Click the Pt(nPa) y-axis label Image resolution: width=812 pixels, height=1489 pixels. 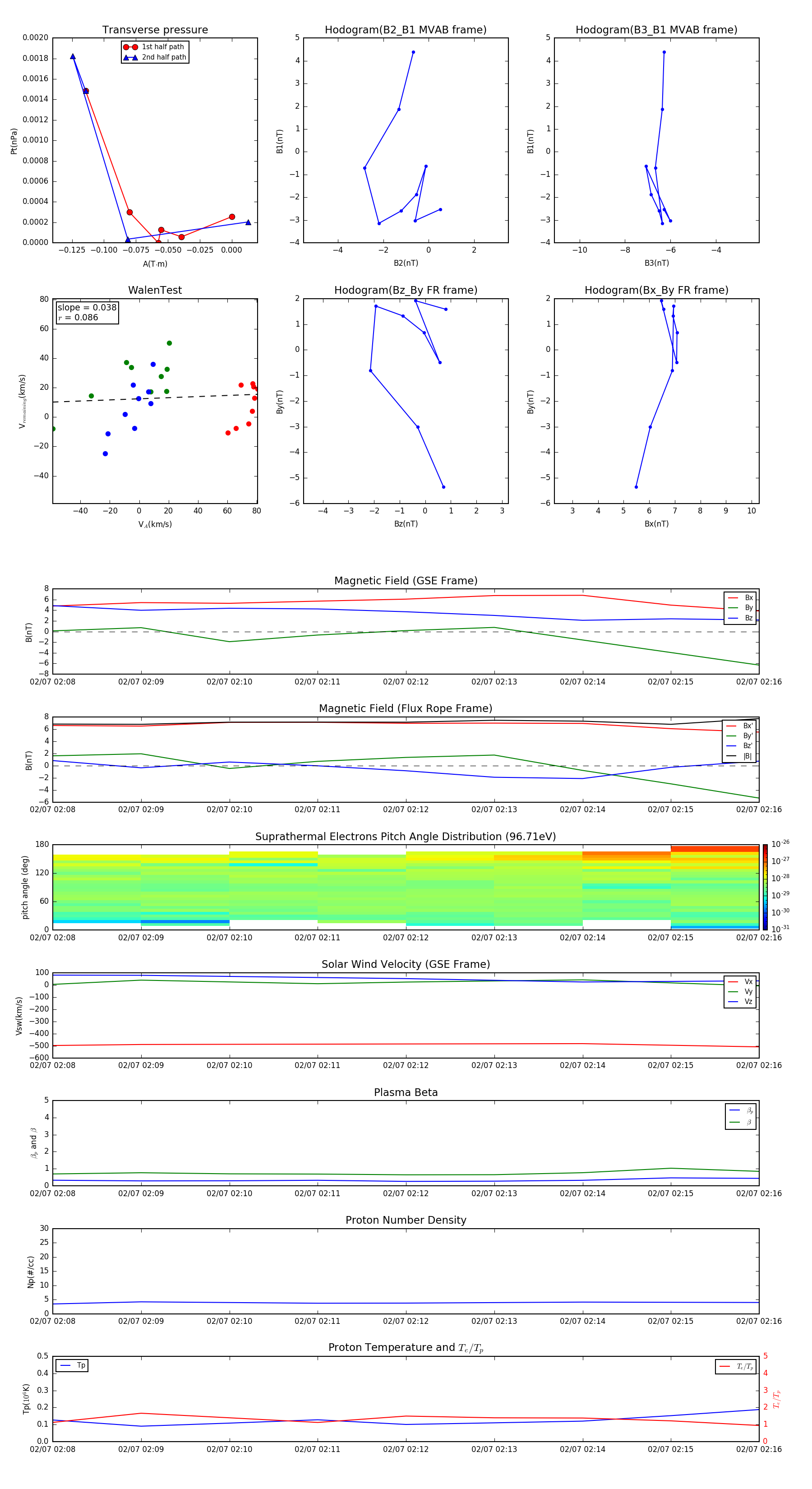tap(14, 140)
